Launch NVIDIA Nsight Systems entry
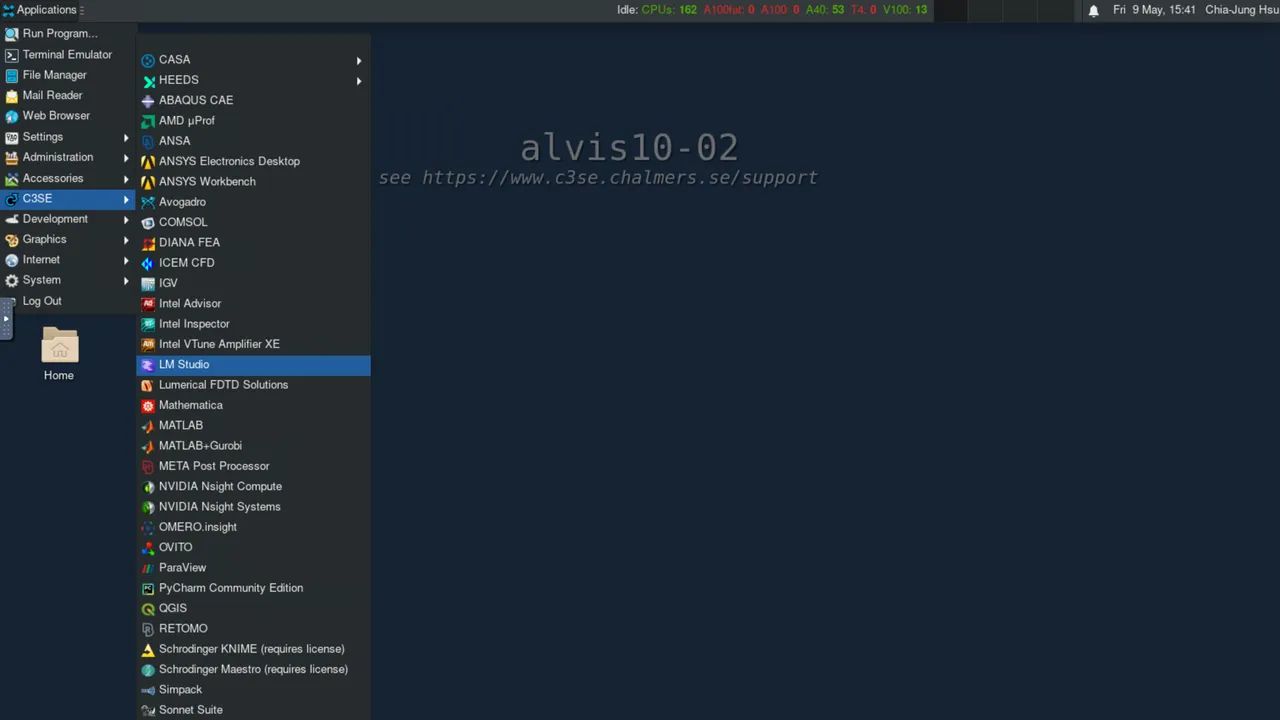The image size is (1280, 720). click(253, 507)
